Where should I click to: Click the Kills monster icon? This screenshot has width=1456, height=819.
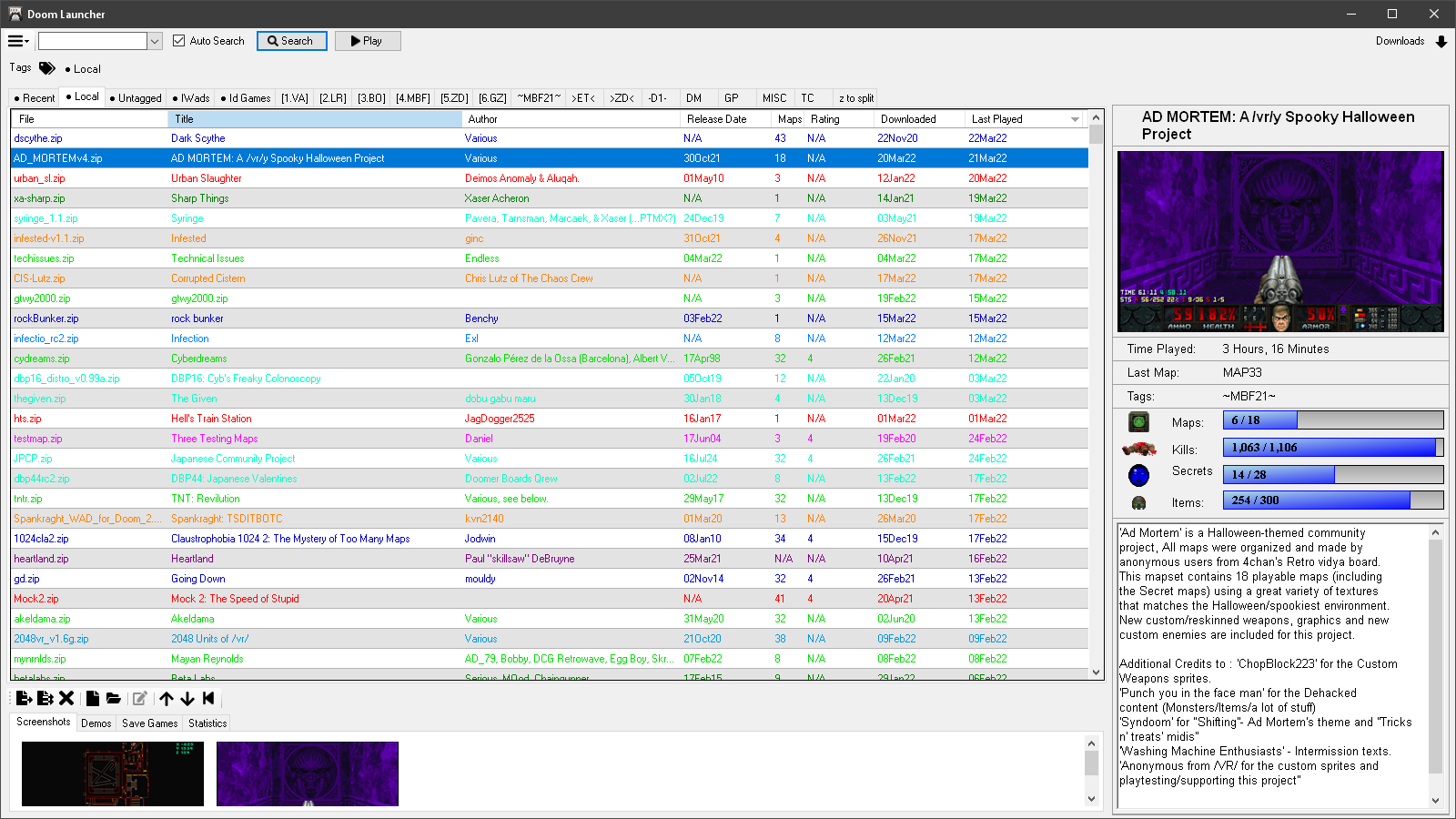point(1138,449)
